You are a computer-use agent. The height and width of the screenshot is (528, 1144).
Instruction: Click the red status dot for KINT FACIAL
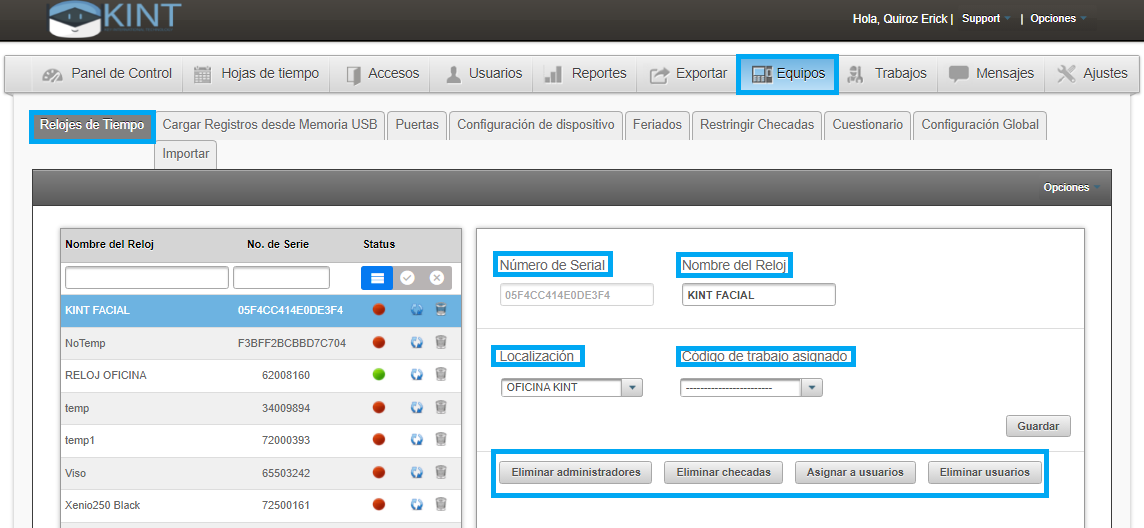[379, 310]
